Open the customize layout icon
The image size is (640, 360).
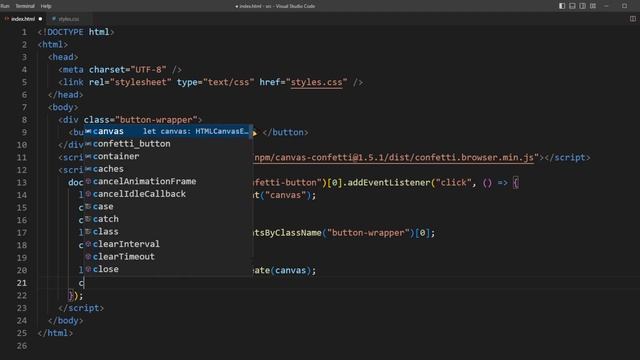click(593, 6)
